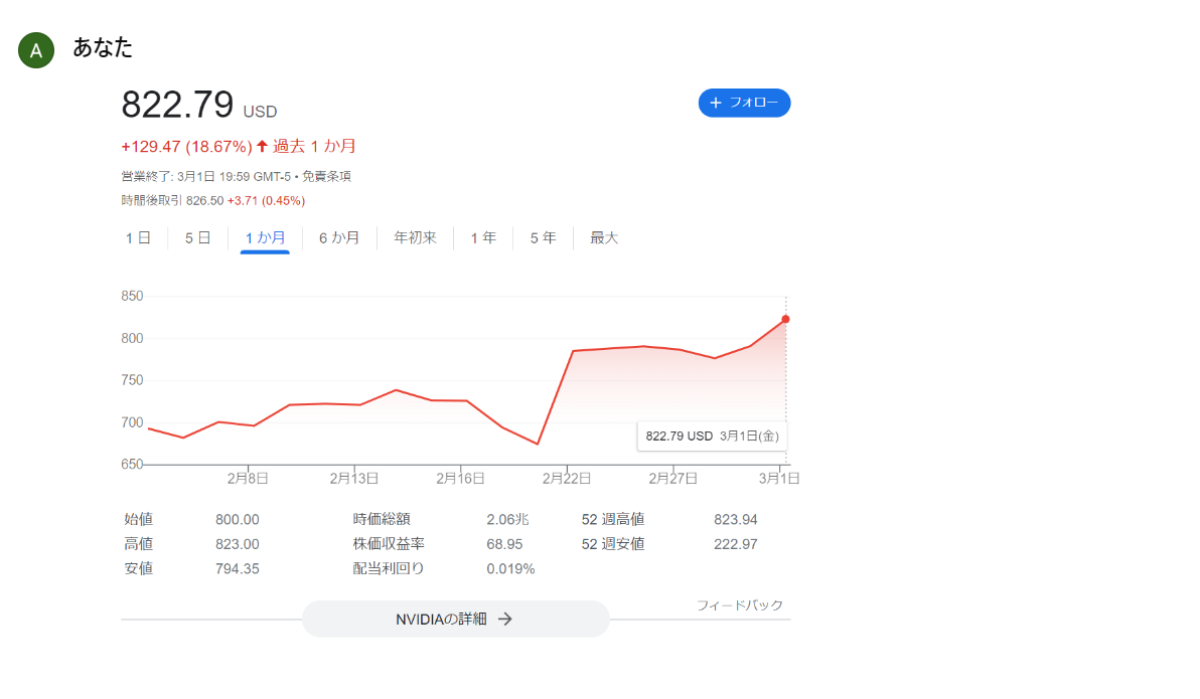Switch to the 1日 range tab

click(138, 238)
